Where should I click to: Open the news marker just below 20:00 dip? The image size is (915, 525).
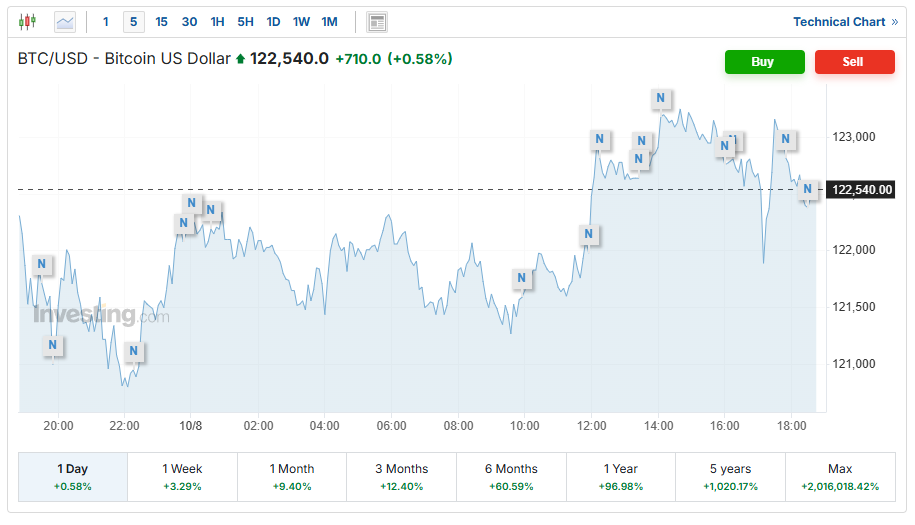click(x=53, y=346)
